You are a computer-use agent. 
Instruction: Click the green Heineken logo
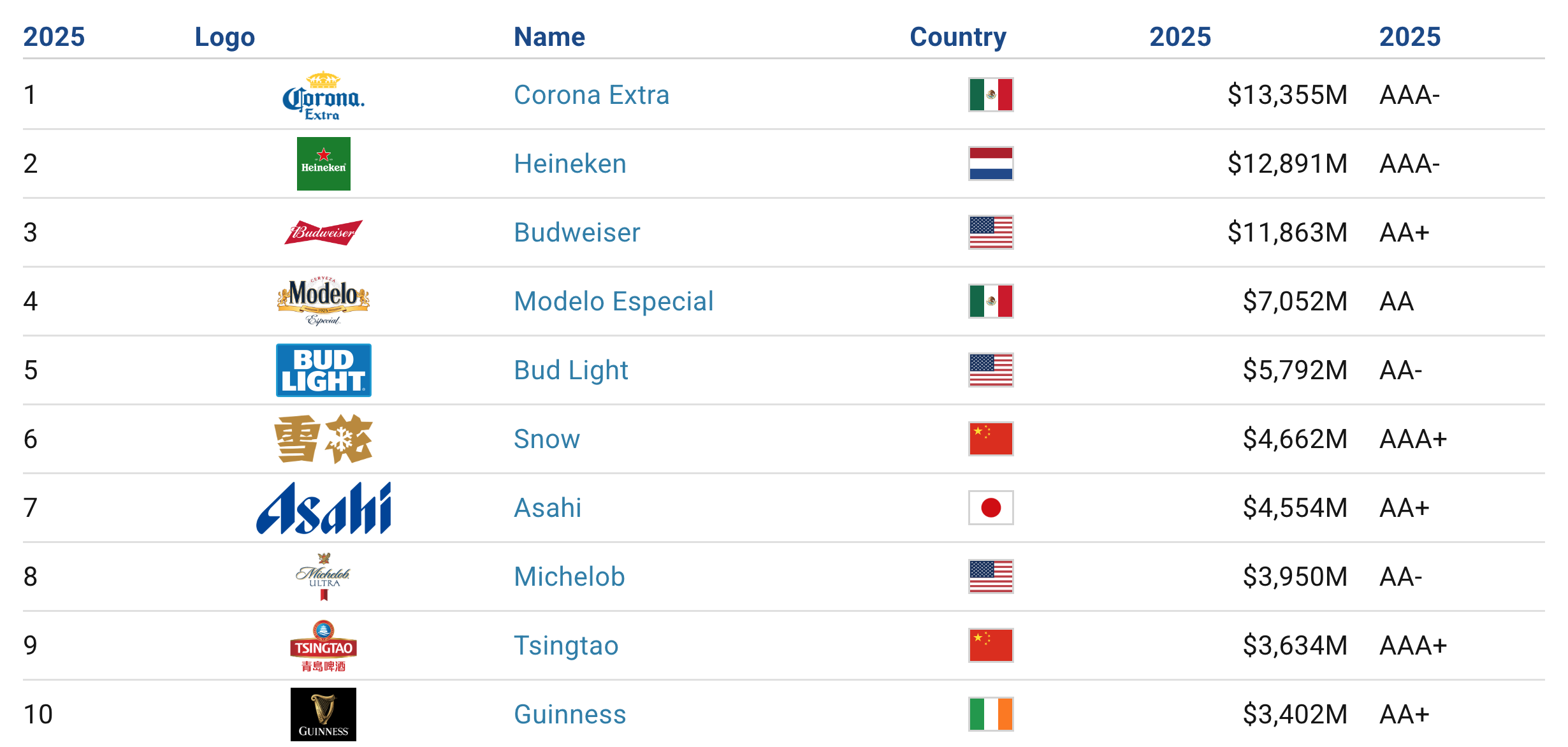pyautogui.click(x=324, y=164)
